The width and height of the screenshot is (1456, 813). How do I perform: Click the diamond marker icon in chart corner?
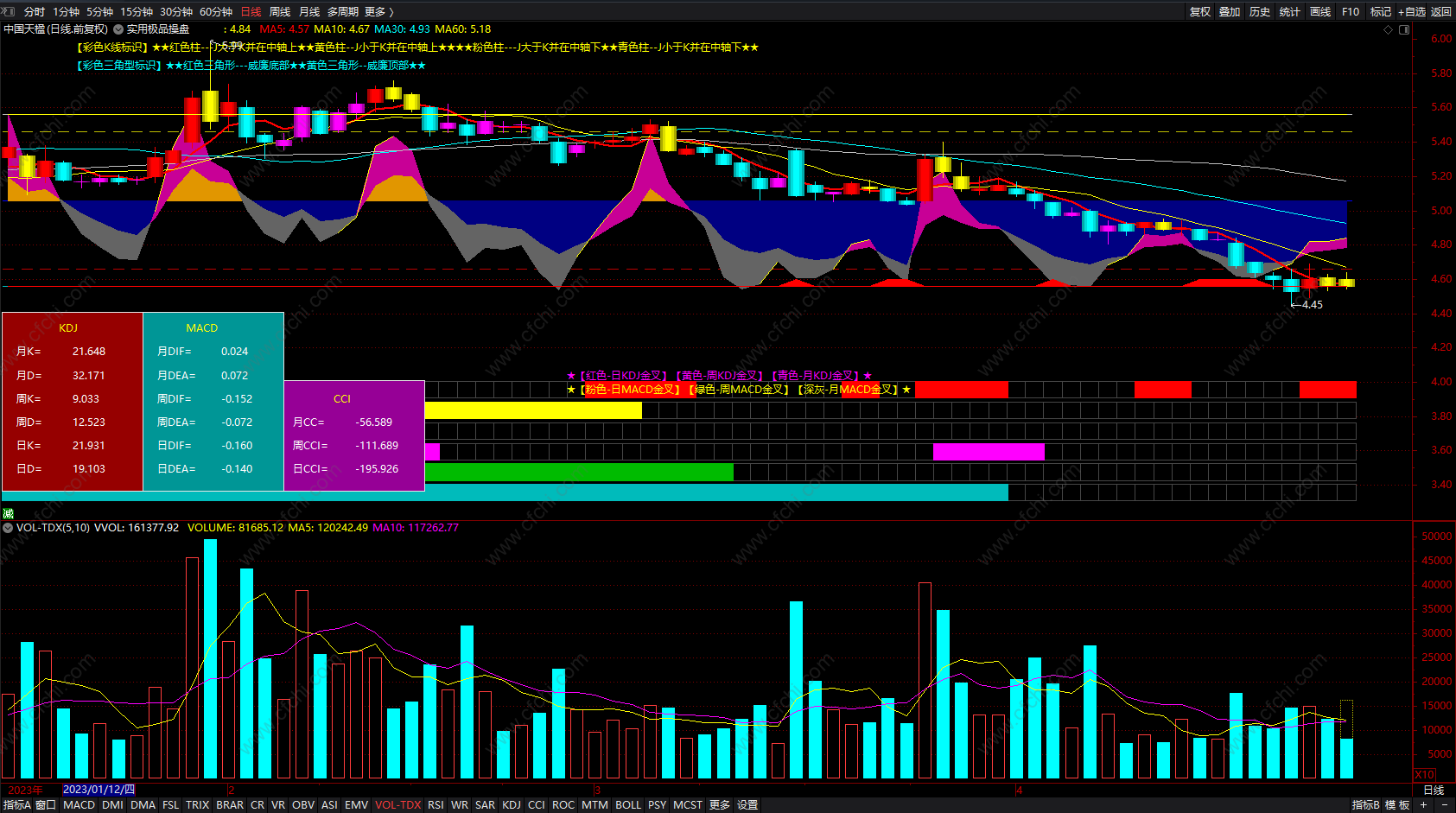(1389, 29)
